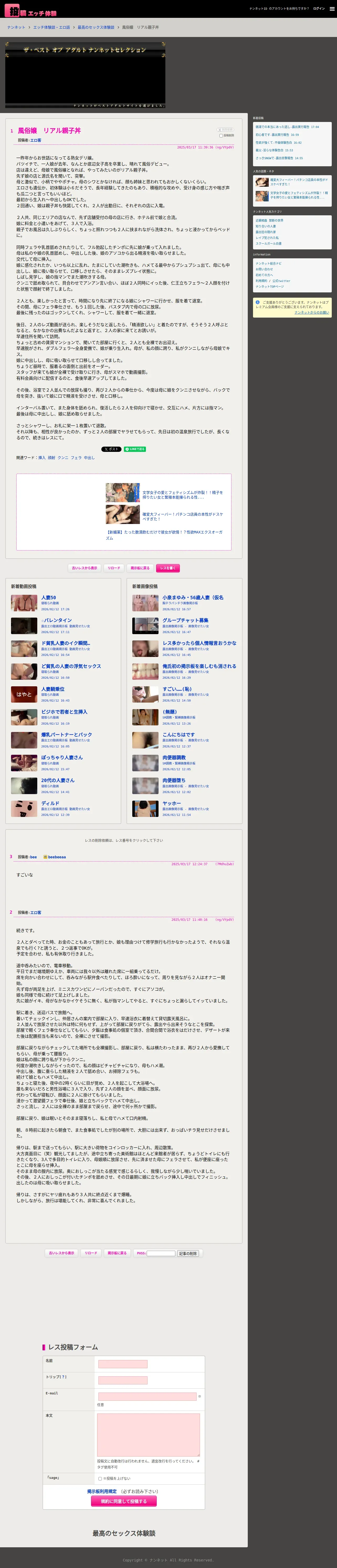337x1568 pixels.
Task: Open the こんにちはです post link
Action: [178, 735]
